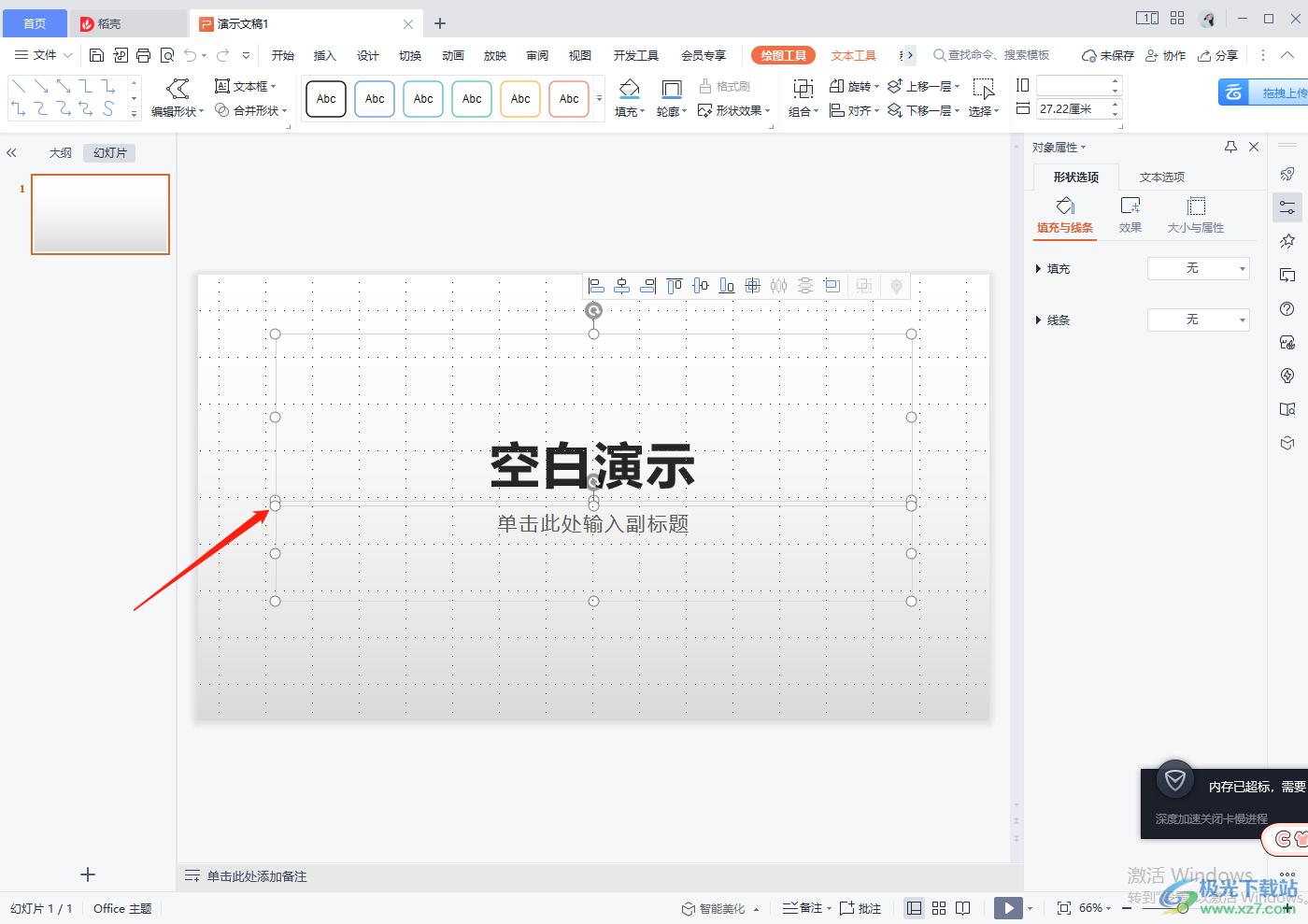Select slide 1 thumbnail
The height and width of the screenshot is (924, 1308).
click(101, 214)
